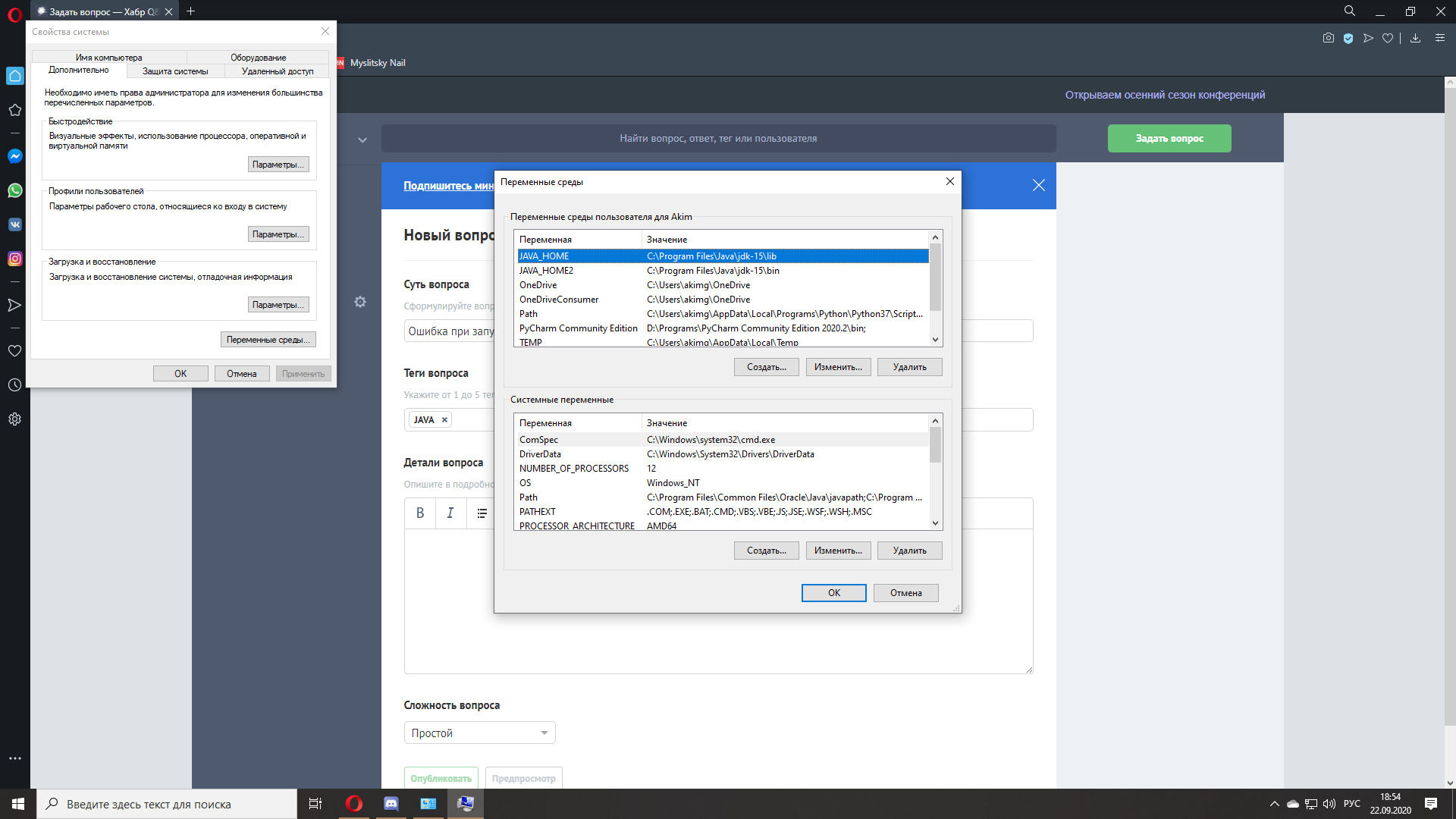The image size is (1456, 819).
Task: Apply bold formatting in editor
Action: point(420,513)
